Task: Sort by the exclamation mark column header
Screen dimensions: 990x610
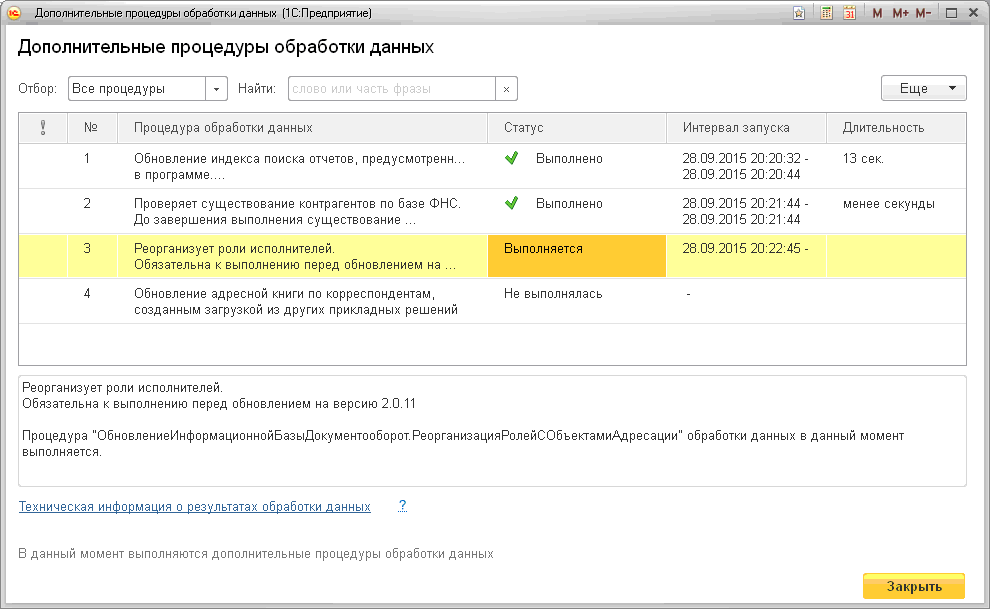Action: pos(43,128)
